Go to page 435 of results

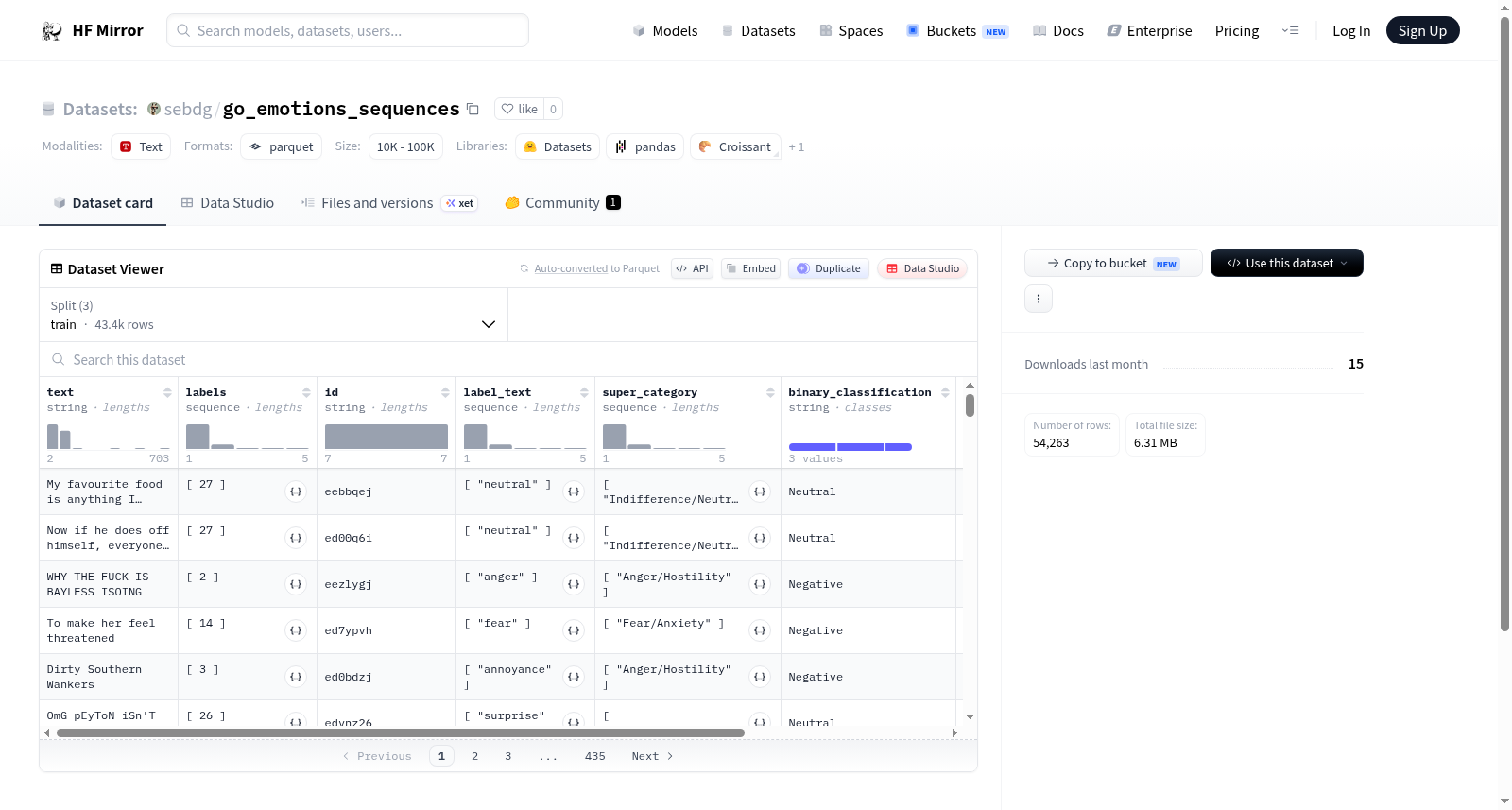point(594,756)
